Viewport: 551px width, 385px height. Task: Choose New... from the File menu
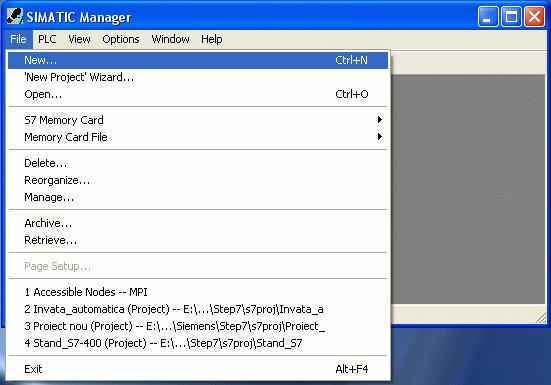pos(198,60)
